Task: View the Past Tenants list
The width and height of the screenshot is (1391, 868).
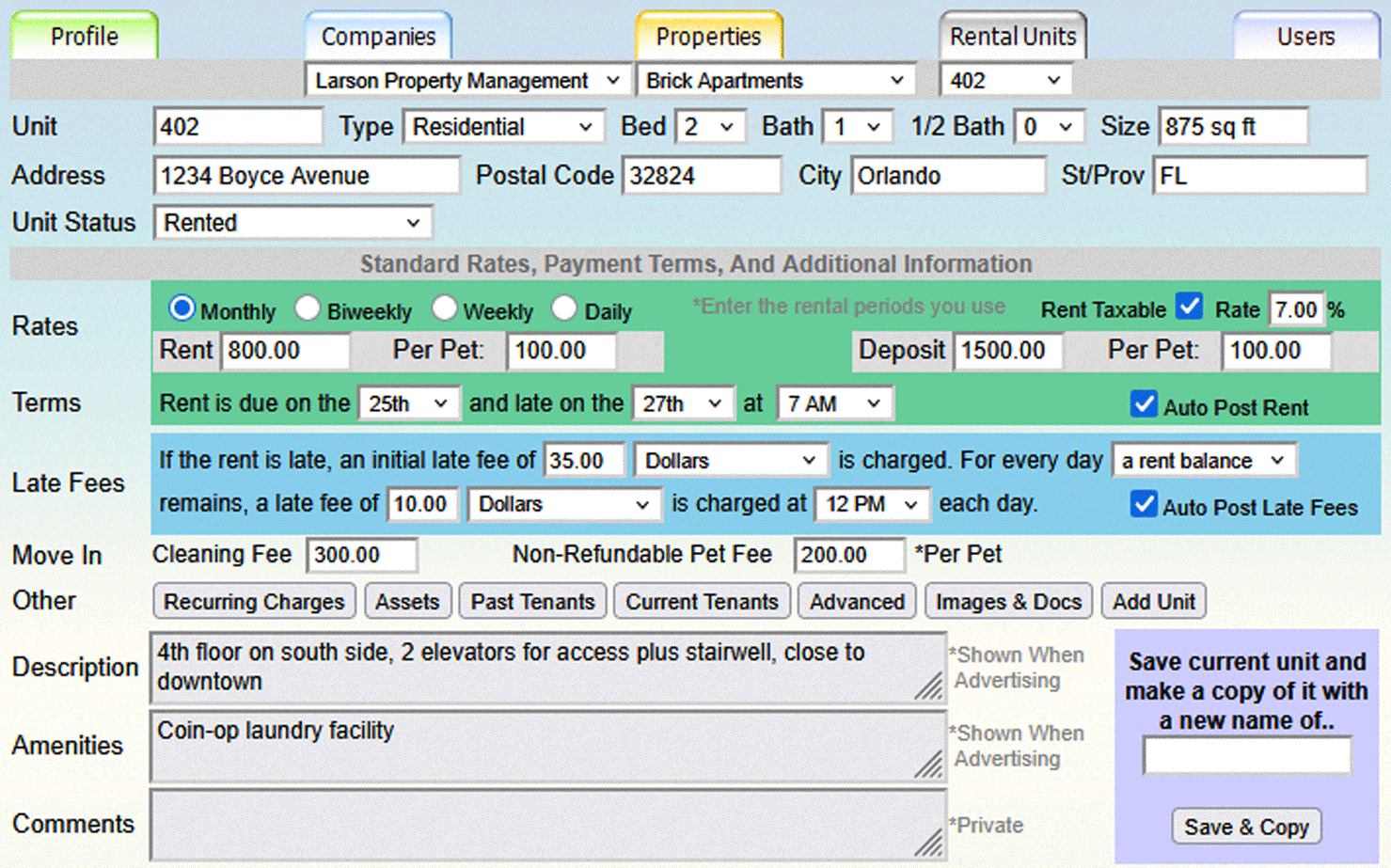Action: [x=532, y=601]
